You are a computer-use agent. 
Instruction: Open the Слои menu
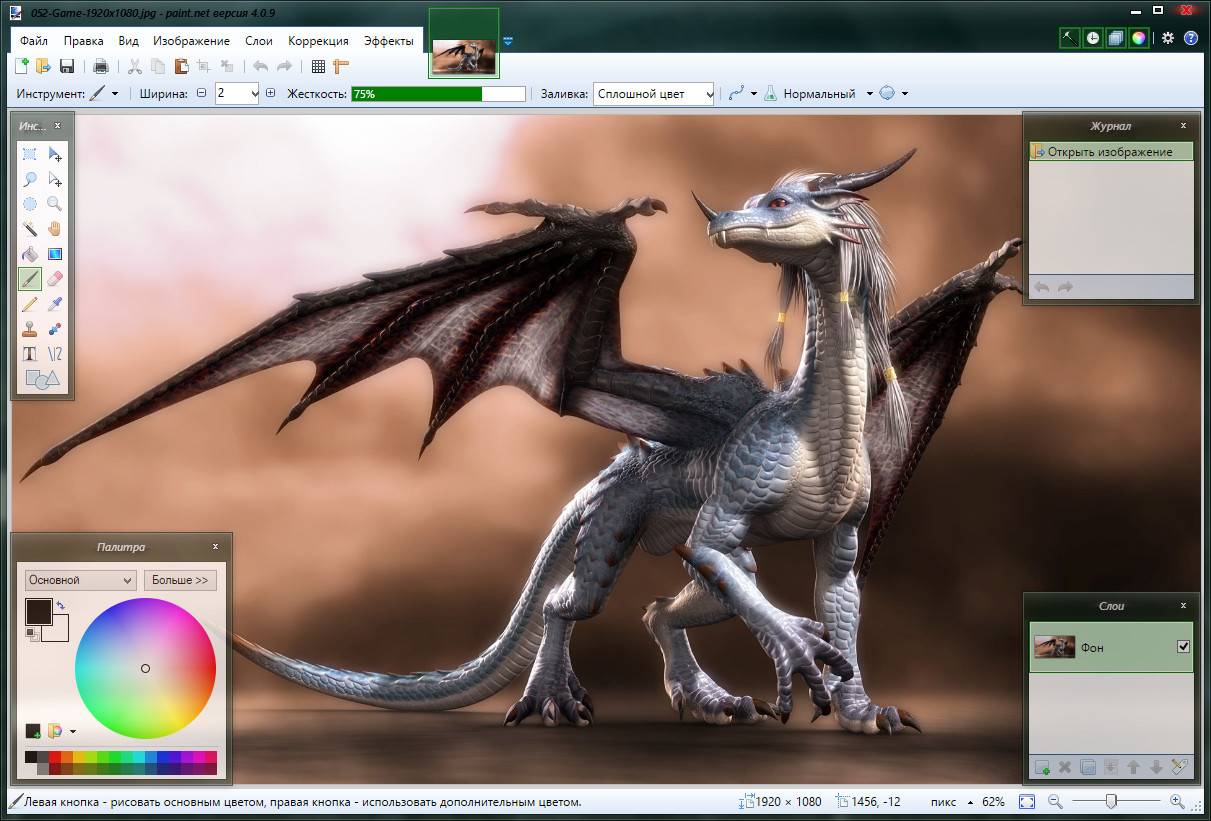pos(259,41)
